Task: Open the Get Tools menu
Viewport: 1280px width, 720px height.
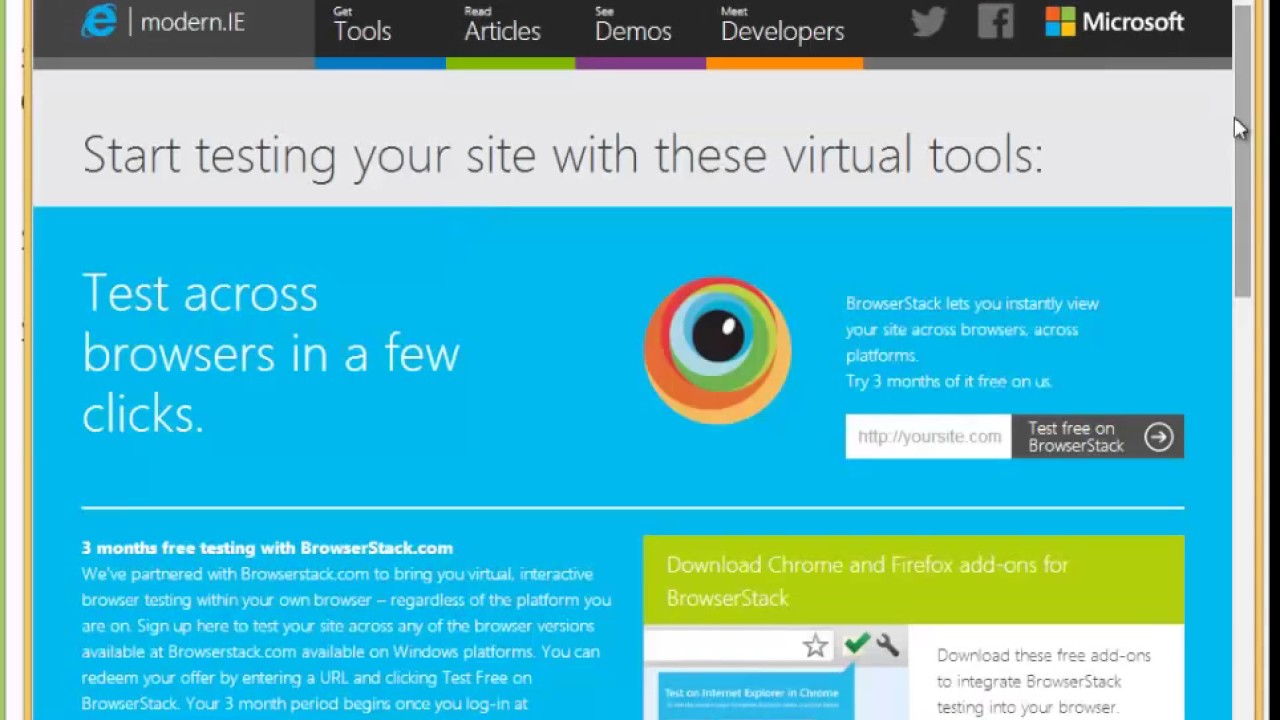Action: coord(362,25)
